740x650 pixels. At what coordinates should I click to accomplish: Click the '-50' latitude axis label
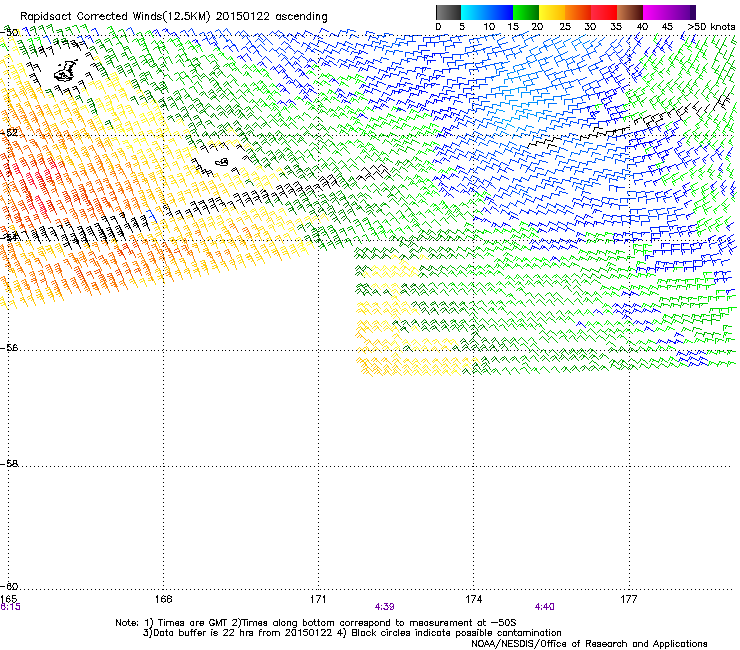tap(9, 33)
